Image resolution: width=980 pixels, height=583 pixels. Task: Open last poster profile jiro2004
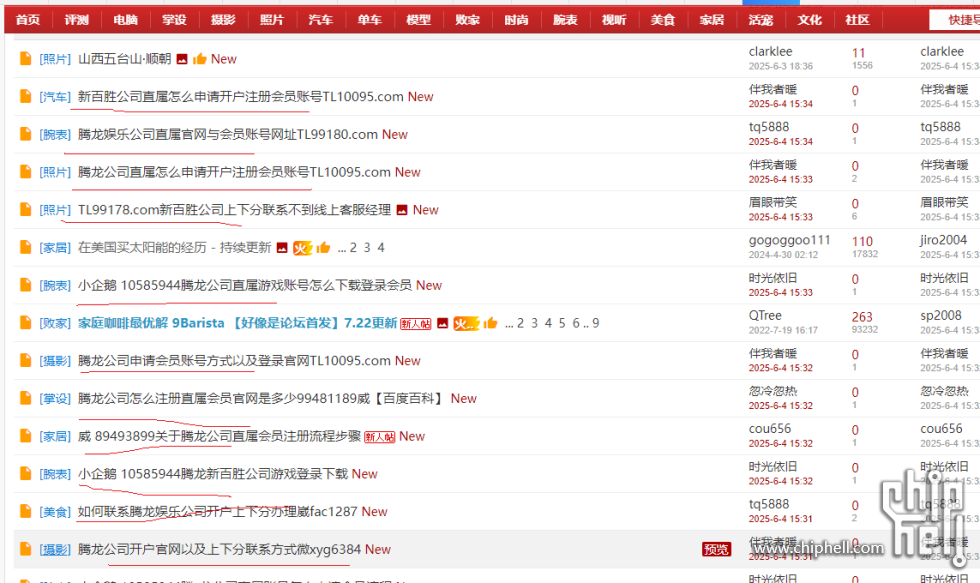[x=943, y=240]
